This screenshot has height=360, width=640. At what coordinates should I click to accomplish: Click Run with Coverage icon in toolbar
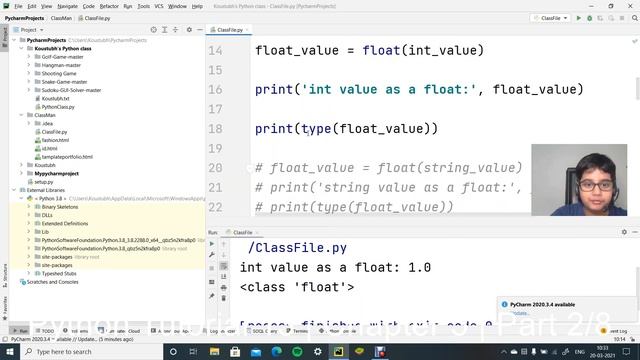point(600,18)
